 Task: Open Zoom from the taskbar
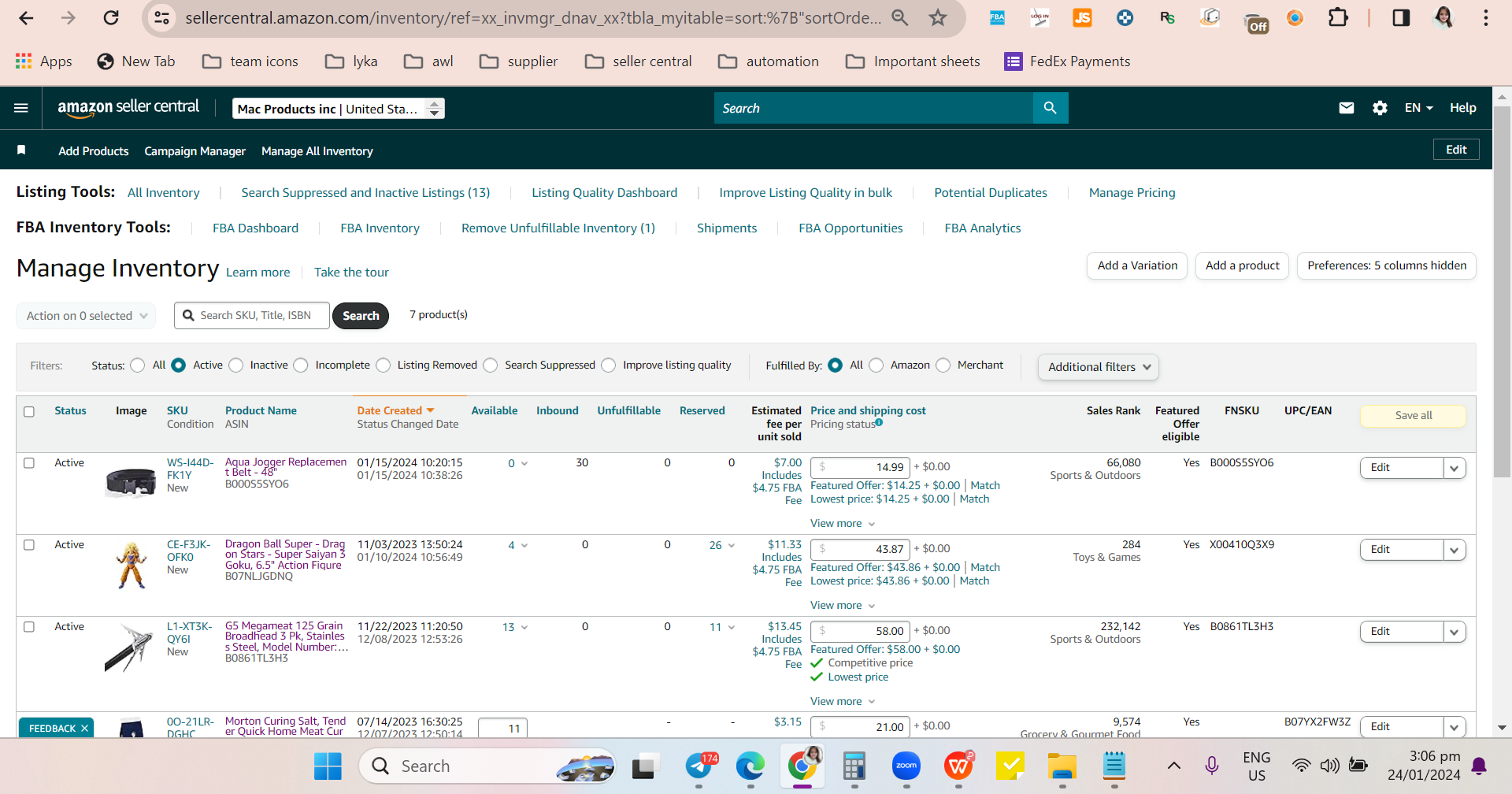coord(906,766)
